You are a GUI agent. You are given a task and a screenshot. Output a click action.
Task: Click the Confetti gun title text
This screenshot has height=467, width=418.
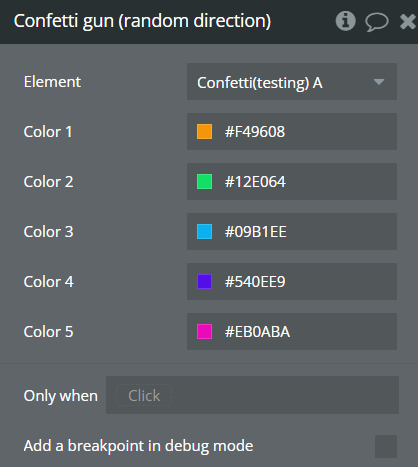click(142, 21)
